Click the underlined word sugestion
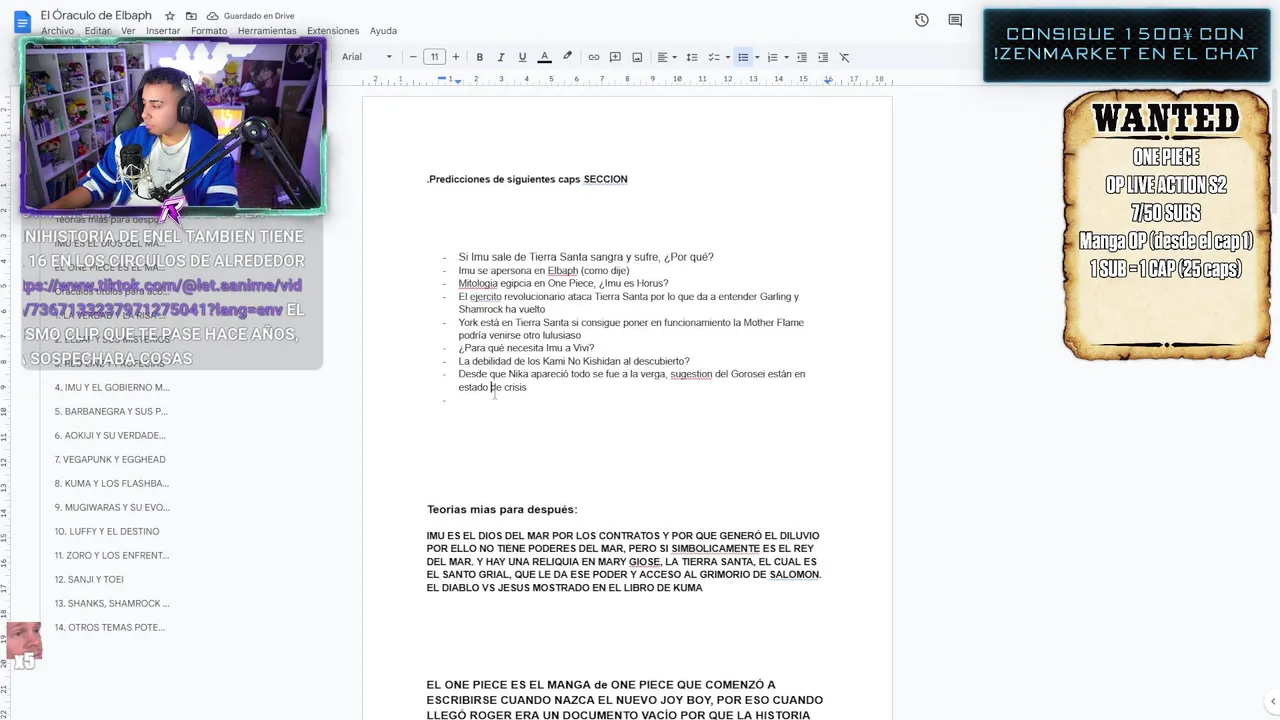The width and height of the screenshot is (1280, 720). coord(691,374)
